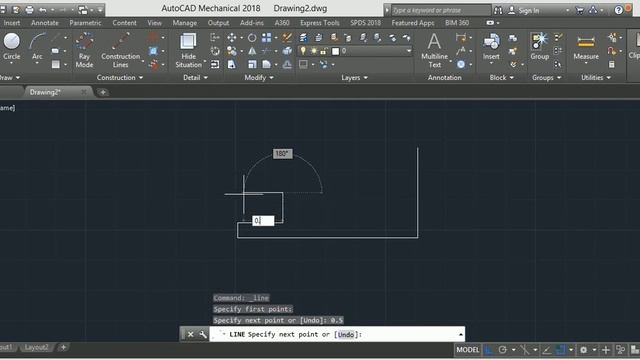Screen dimensions: 640x360
Task: Select the Mirror tool in Modify panel
Action: click(x=252, y=51)
